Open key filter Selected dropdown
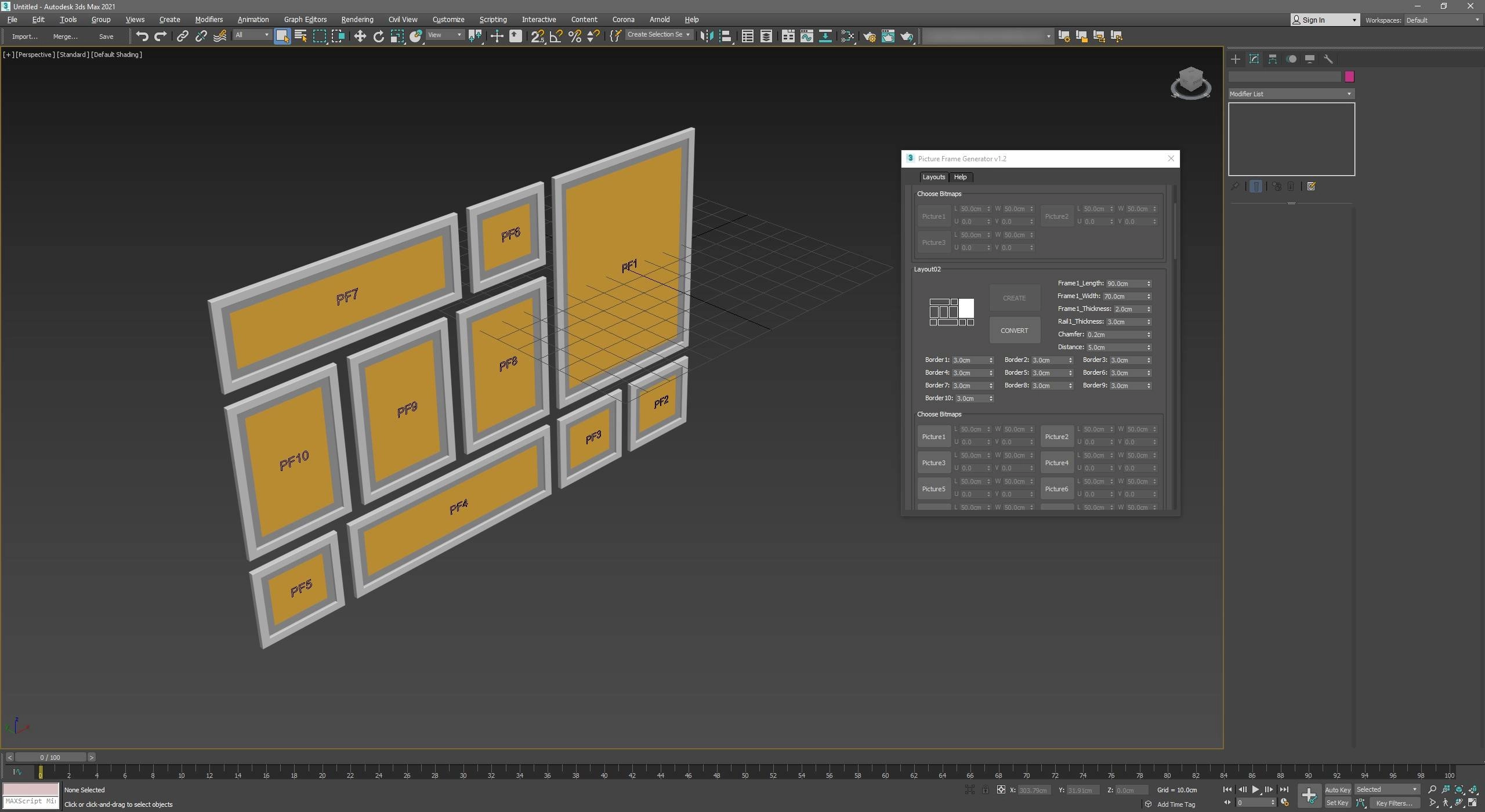The width and height of the screenshot is (1485, 812). [1386, 789]
